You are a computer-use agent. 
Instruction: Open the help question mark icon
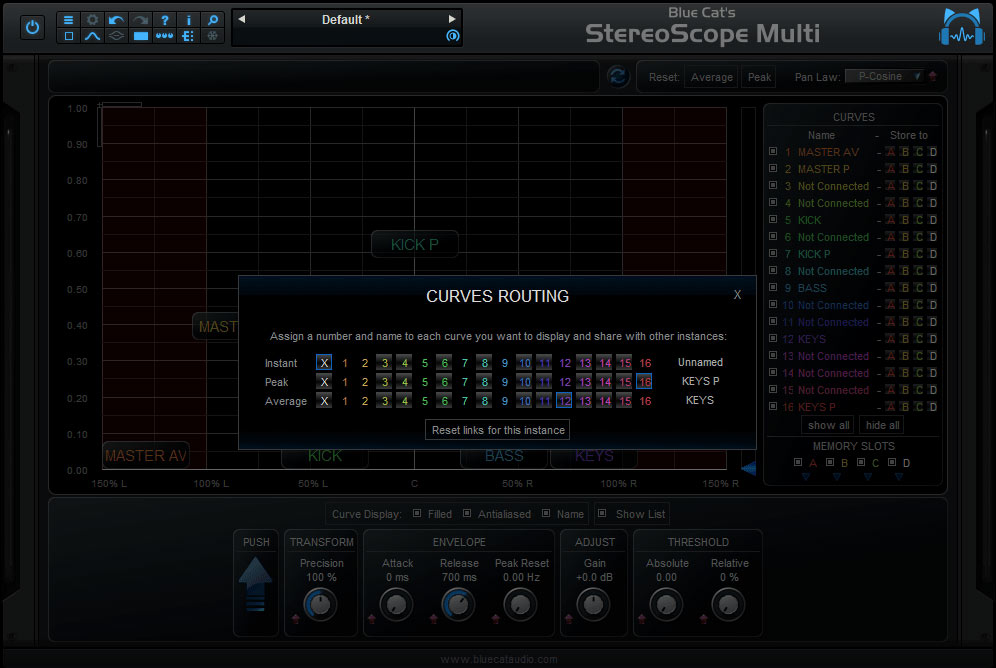coord(166,19)
